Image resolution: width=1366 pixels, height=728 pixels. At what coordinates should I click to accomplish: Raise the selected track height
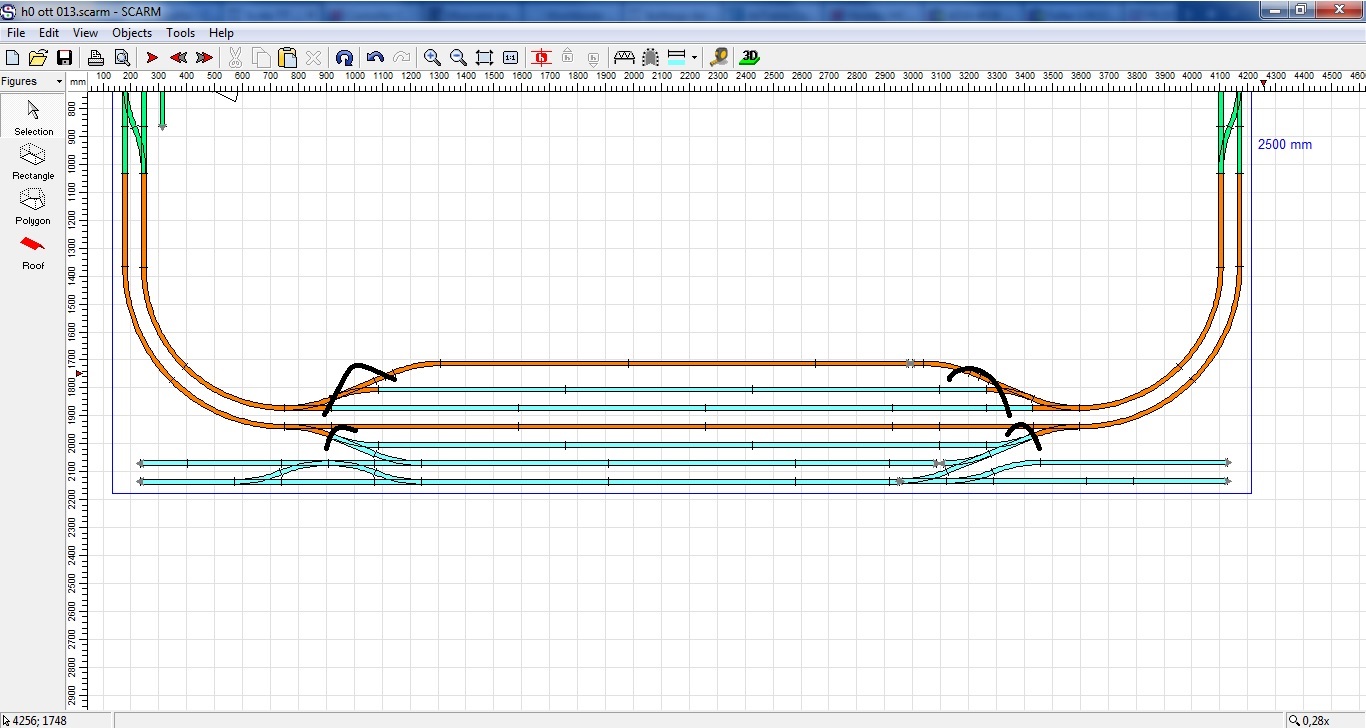tap(568, 58)
